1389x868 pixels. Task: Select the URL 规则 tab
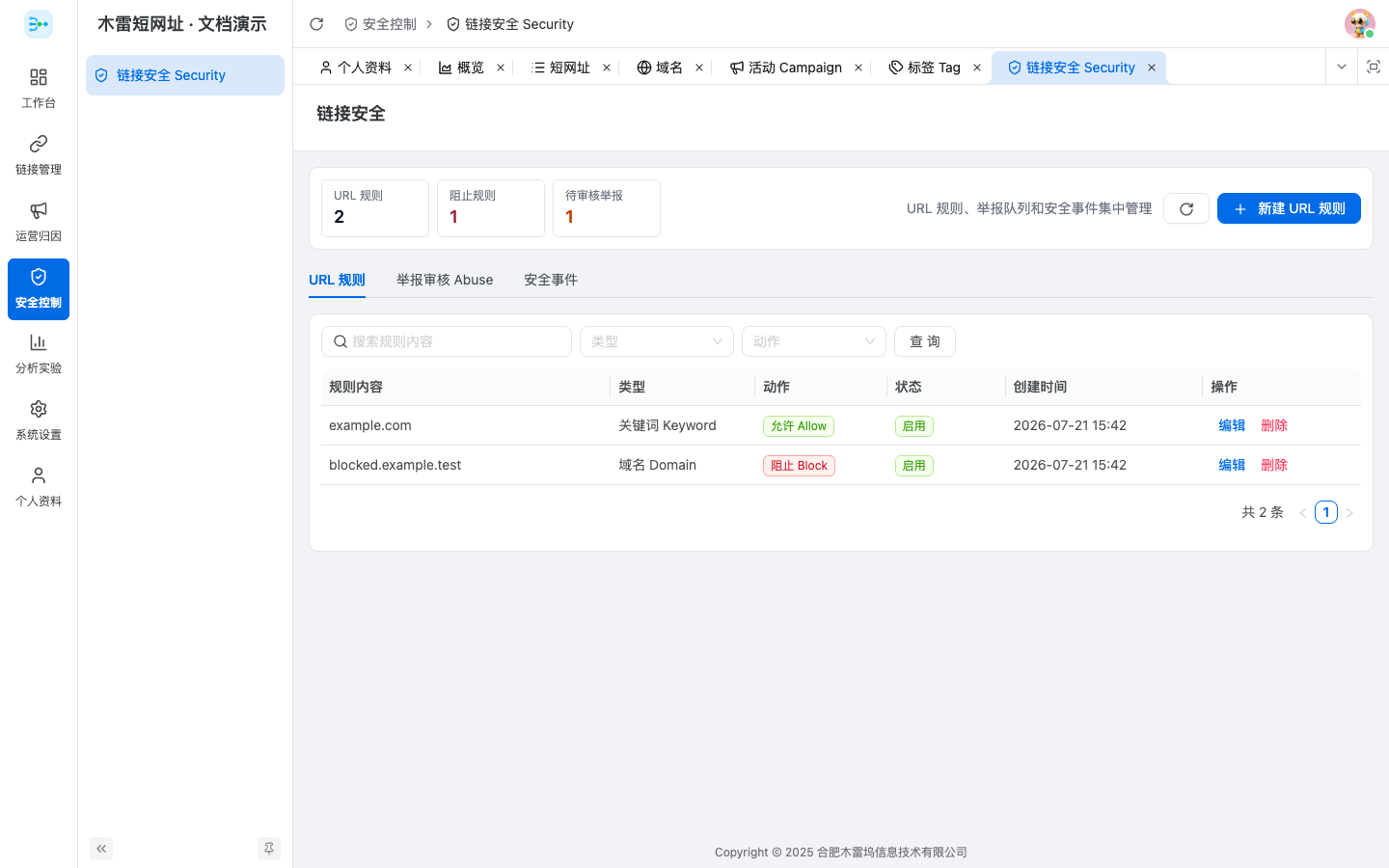pos(337,280)
